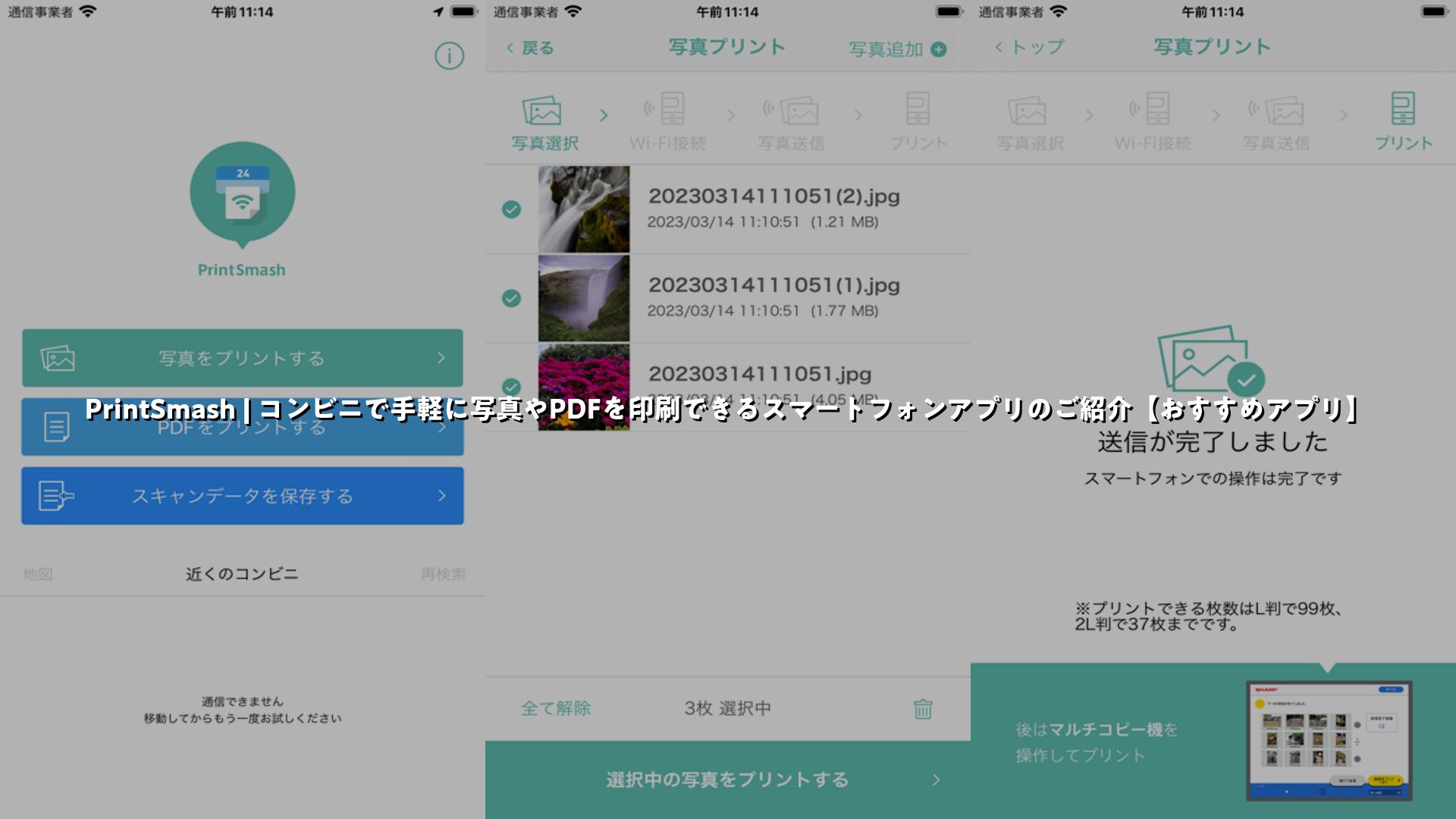Click file name 20230314111051(2).jpg
Viewport: 1456px width, 819px height.
point(774,196)
